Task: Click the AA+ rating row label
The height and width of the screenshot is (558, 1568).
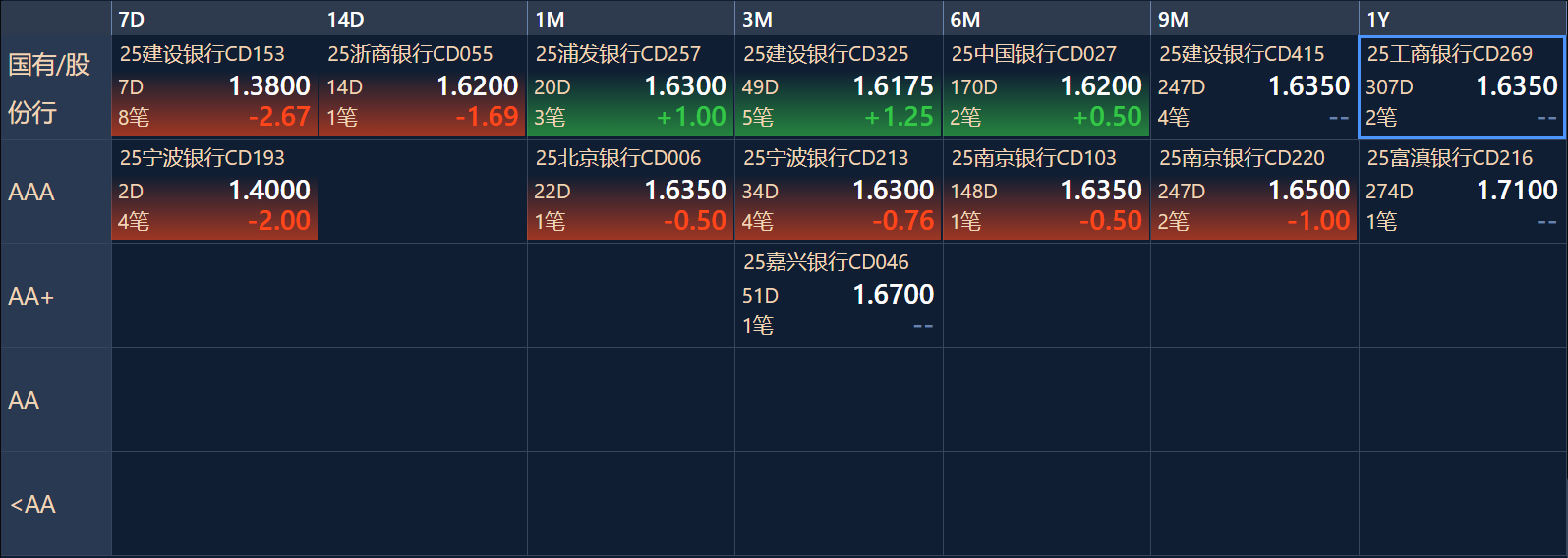Action: coord(55,296)
